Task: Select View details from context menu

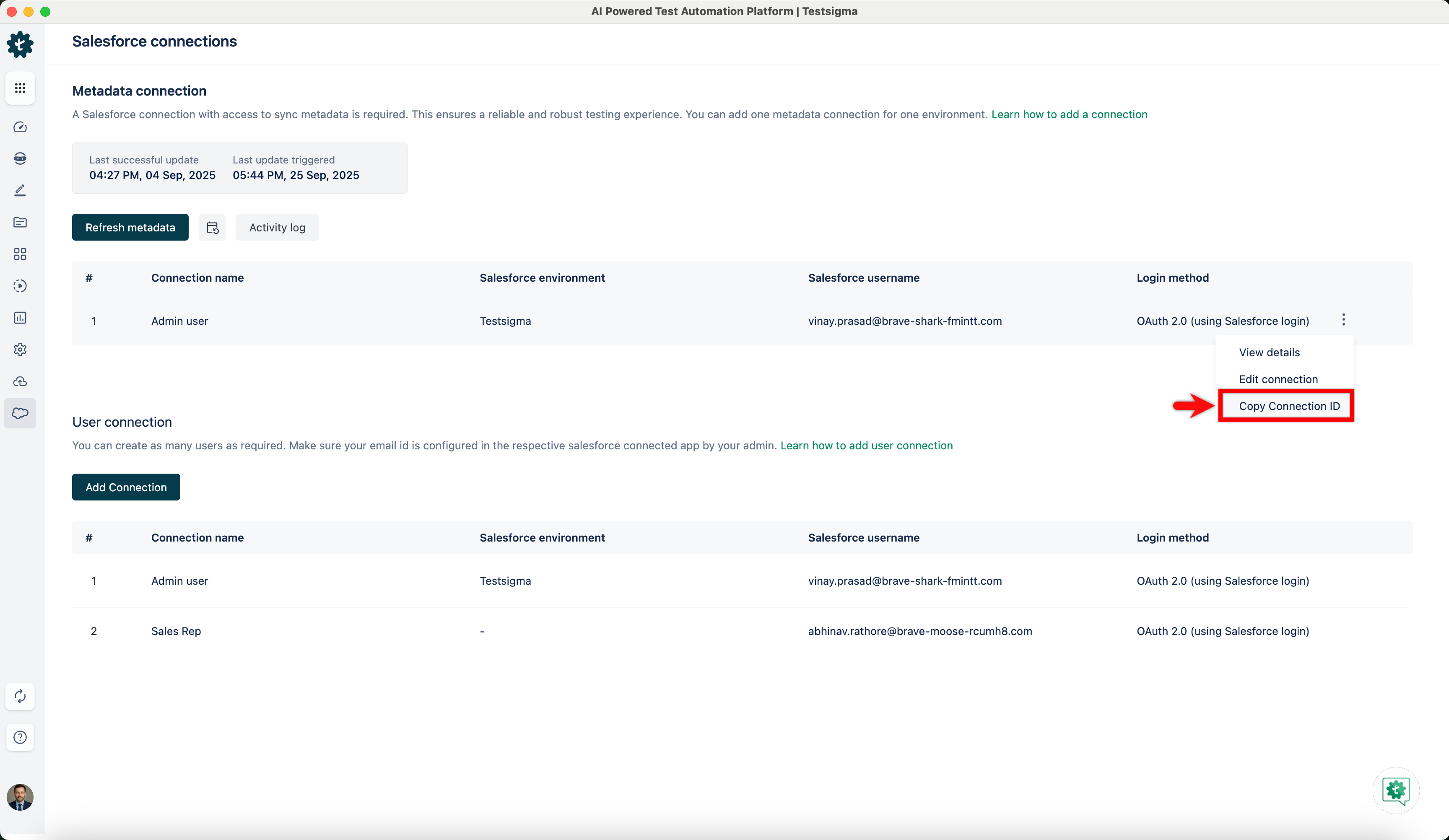Action: click(x=1269, y=353)
